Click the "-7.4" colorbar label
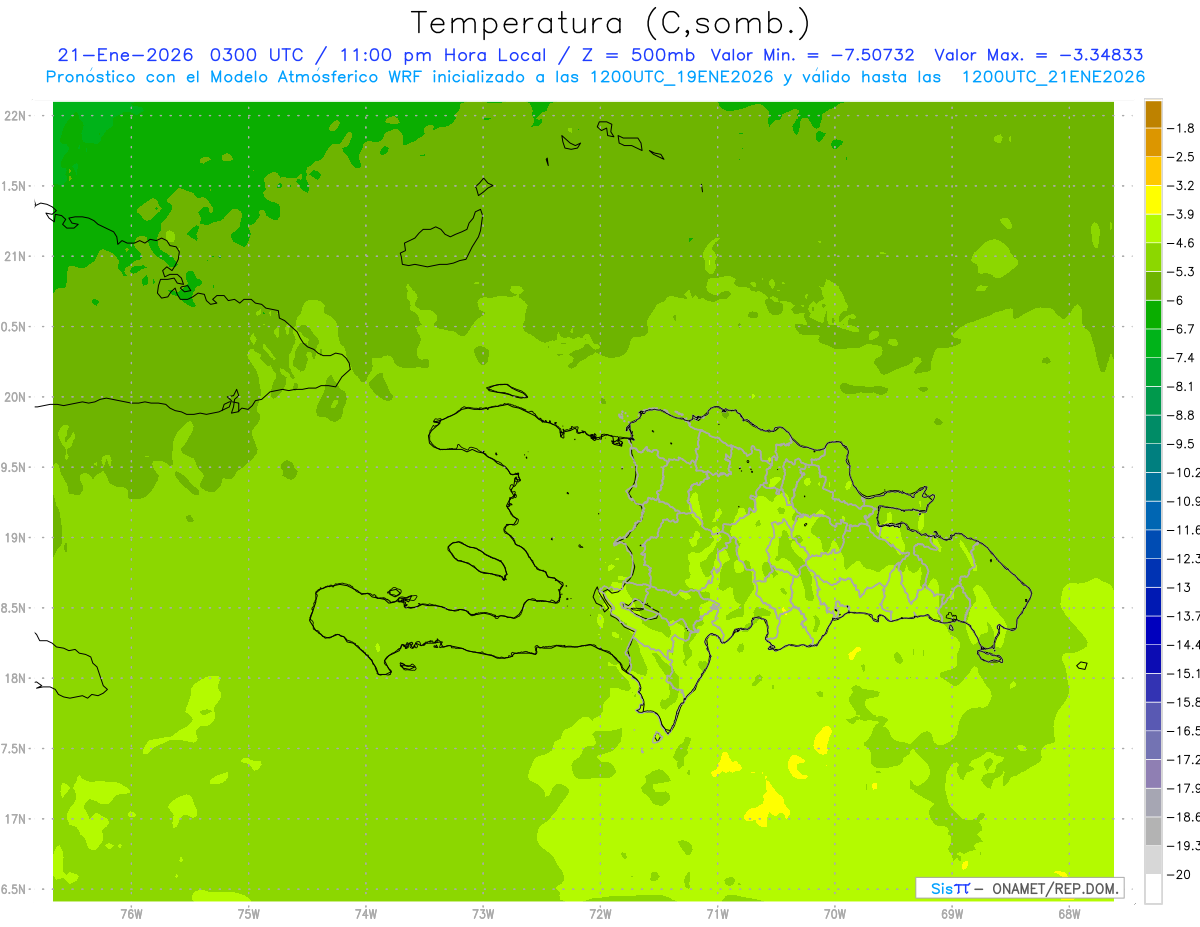 coord(1182,358)
